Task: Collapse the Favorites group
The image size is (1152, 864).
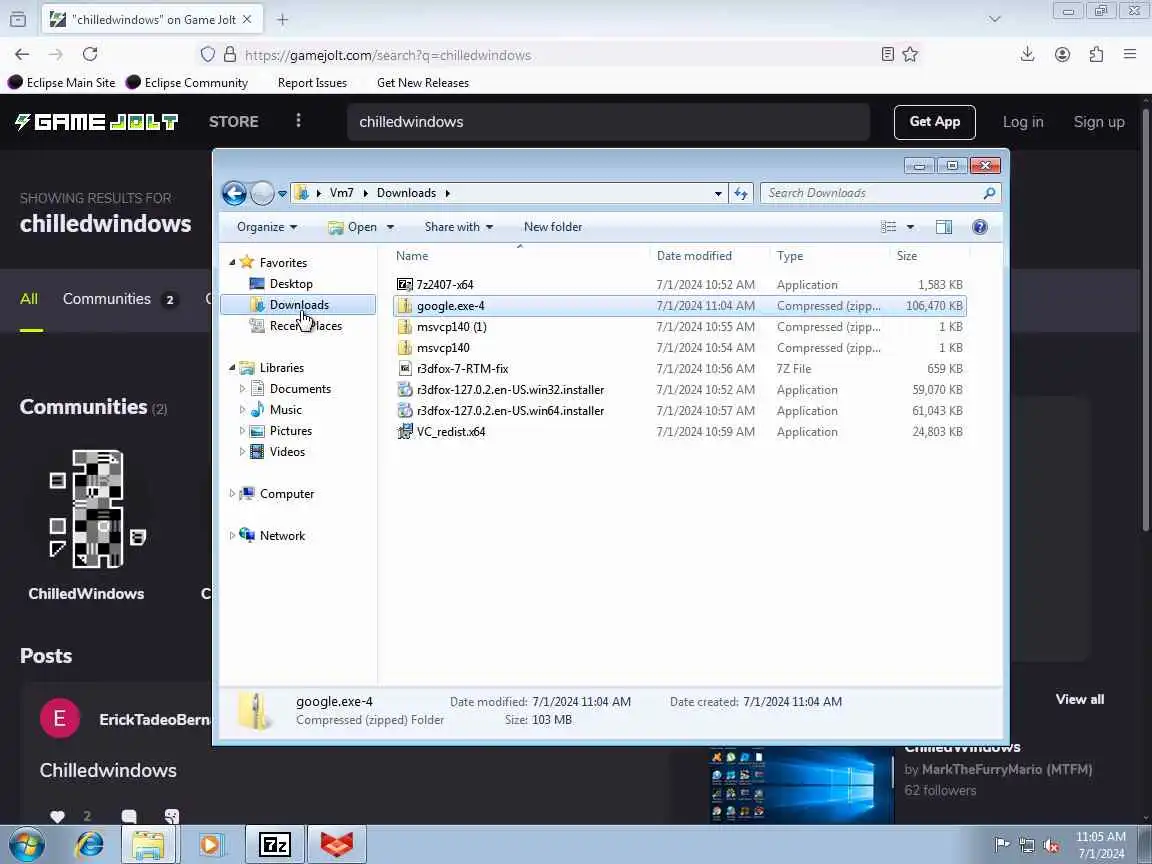Action: point(232,262)
